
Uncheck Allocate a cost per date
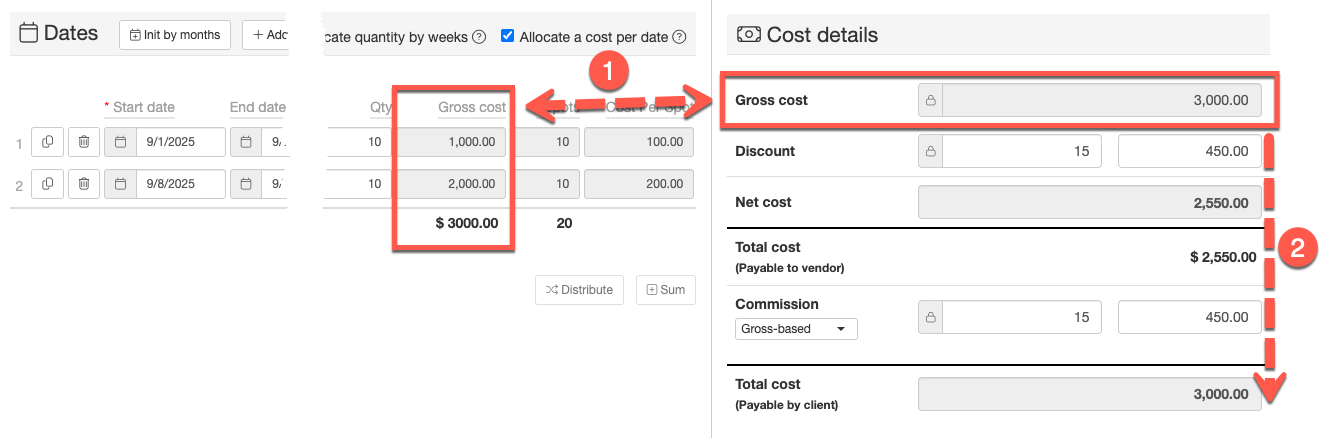click(x=508, y=36)
